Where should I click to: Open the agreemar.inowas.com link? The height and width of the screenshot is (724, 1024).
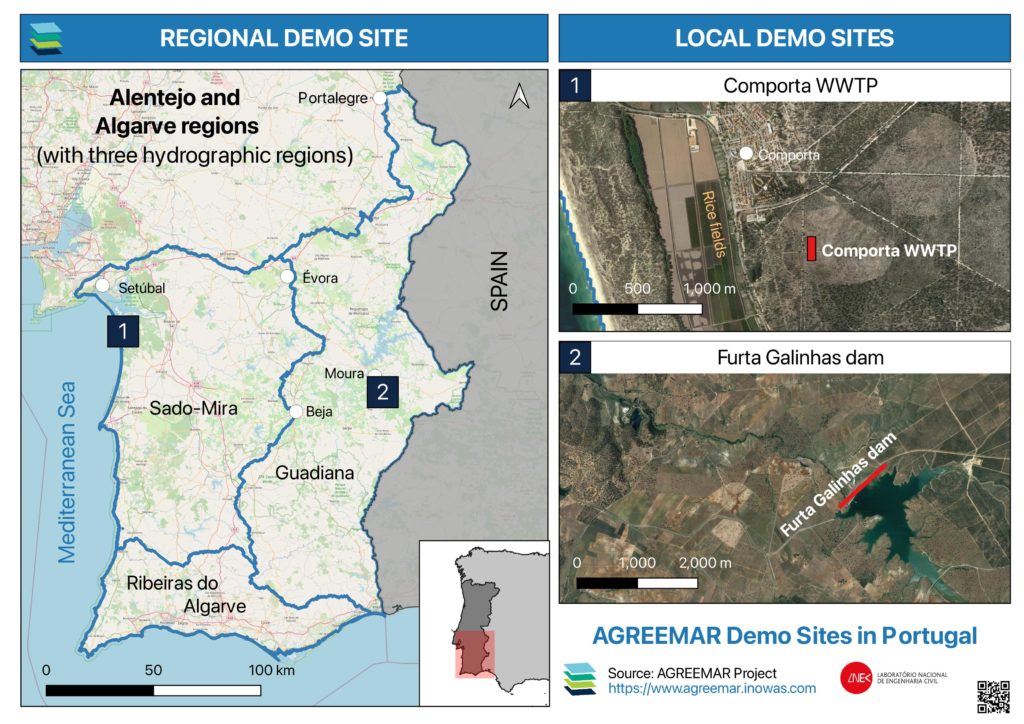click(x=712, y=688)
